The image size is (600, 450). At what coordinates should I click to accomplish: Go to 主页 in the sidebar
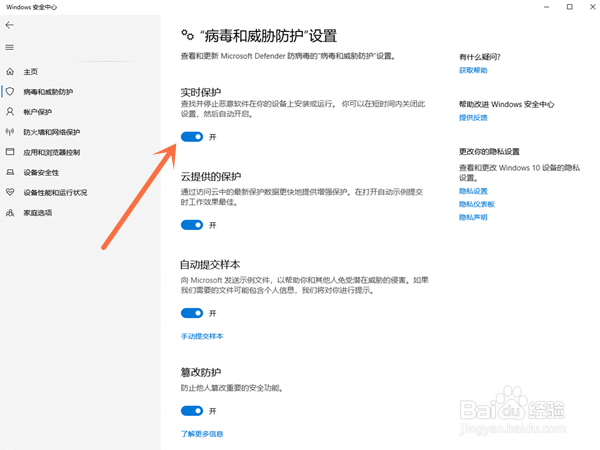(x=30, y=72)
